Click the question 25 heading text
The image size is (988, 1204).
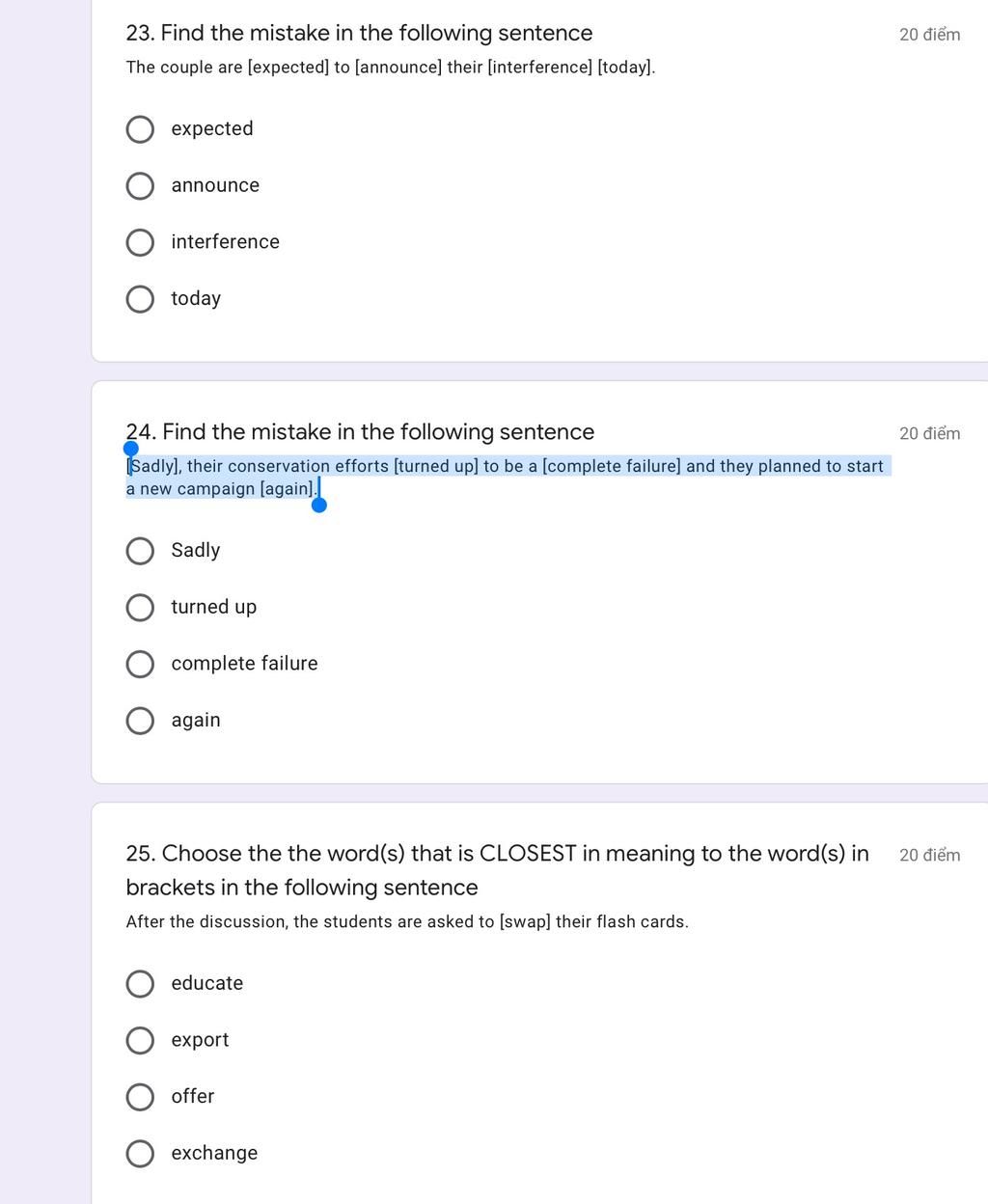[x=497, y=870]
